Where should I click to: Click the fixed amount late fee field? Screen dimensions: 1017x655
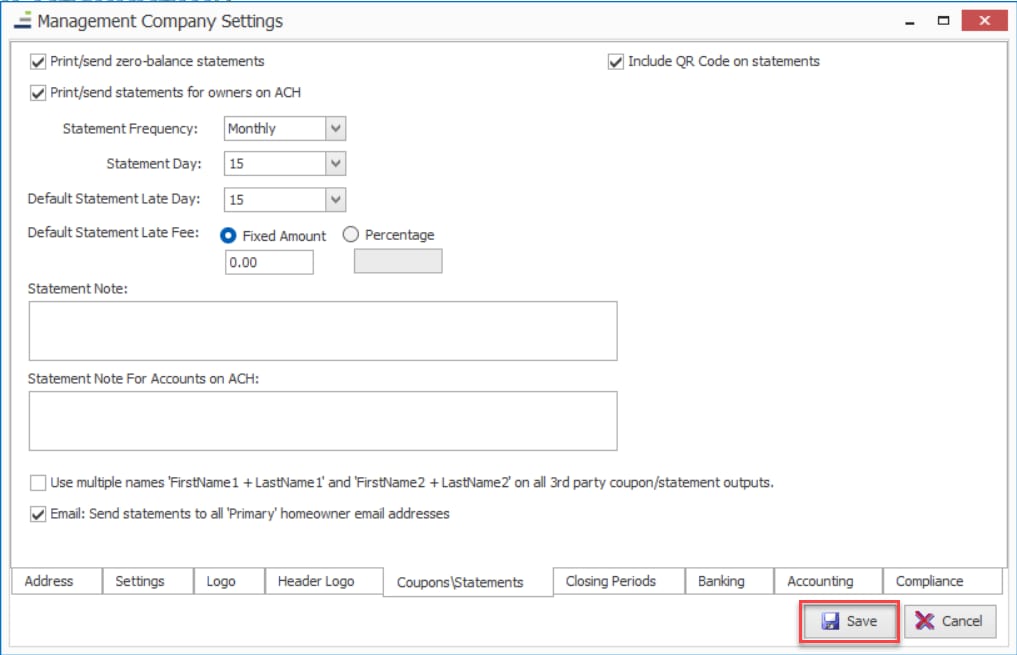pos(269,263)
